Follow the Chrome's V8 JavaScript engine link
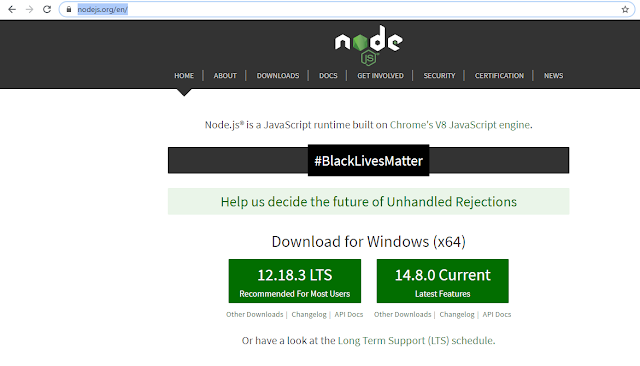This screenshot has width=640, height=366. [460, 125]
